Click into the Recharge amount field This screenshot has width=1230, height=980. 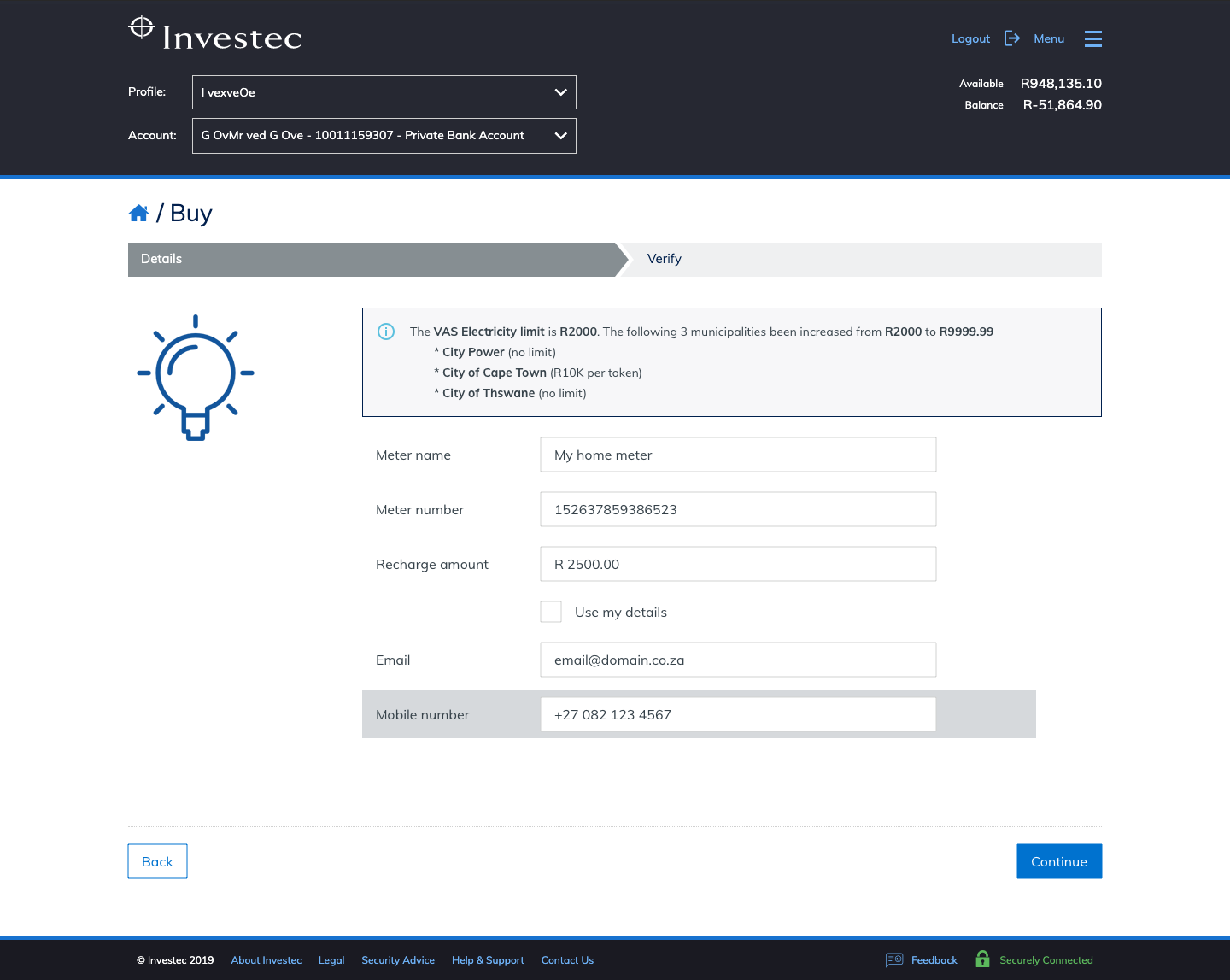737,564
